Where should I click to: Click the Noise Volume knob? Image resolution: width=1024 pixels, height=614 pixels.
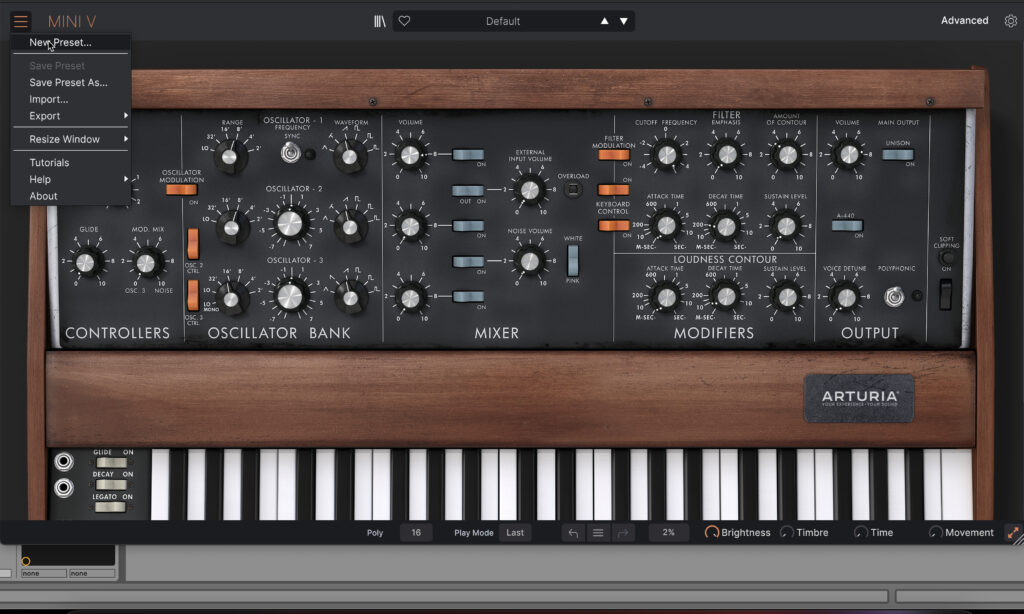tap(530, 261)
